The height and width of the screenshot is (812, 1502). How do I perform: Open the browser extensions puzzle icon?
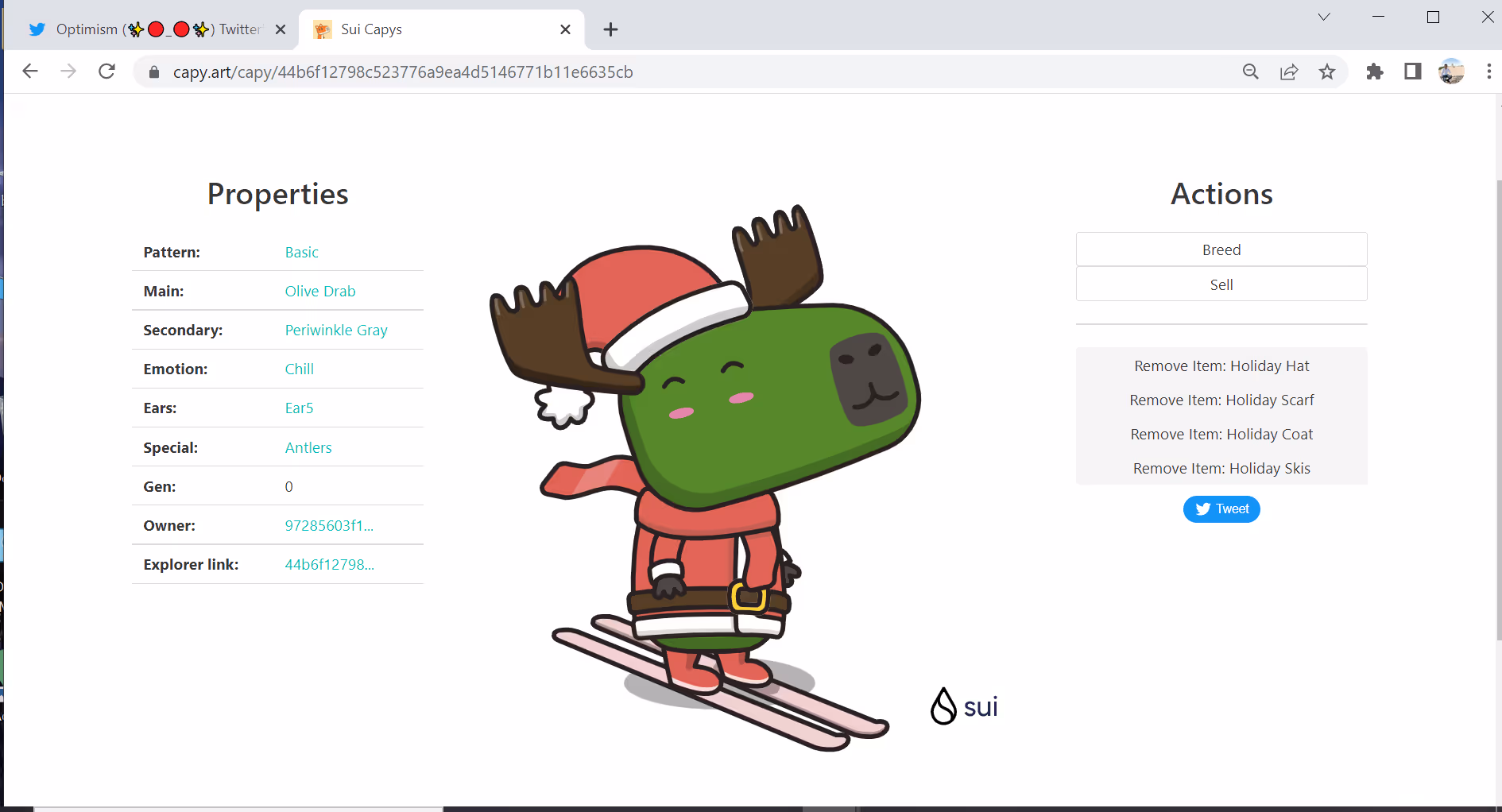pyautogui.click(x=1374, y=72)
